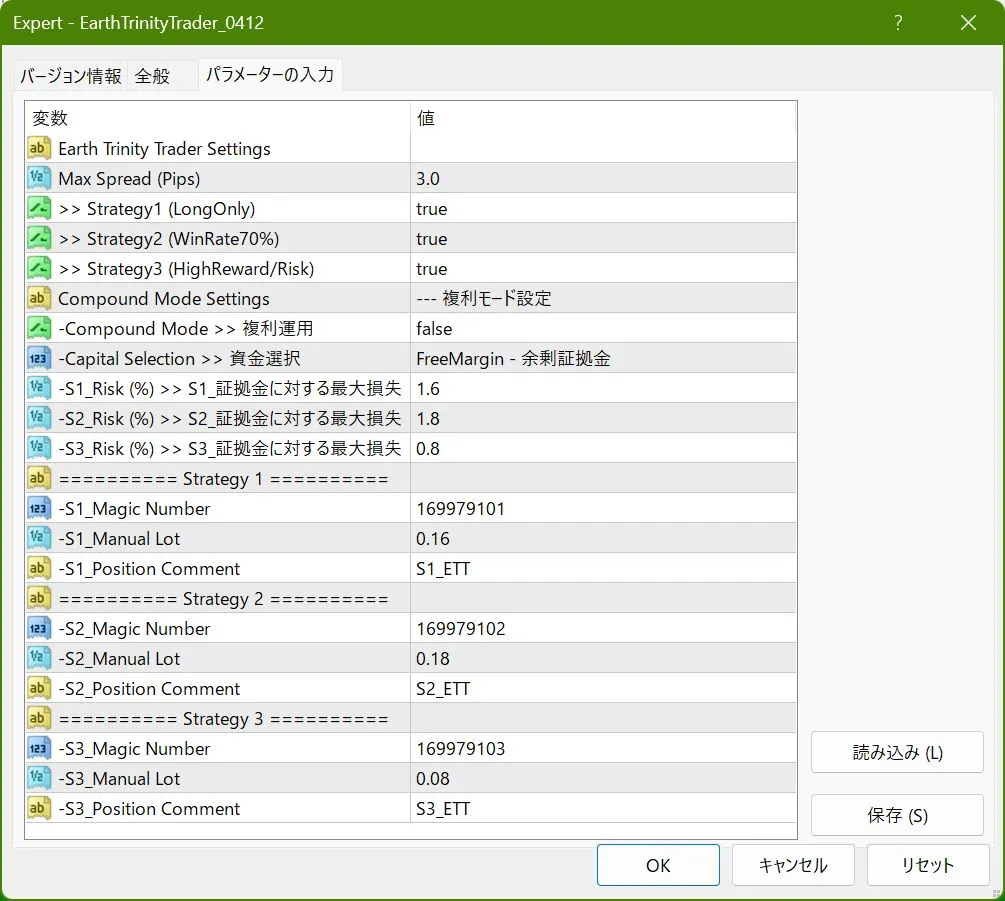Select the S1_Risk (%) value field 1.6
This screenshot has height=901, width=1005.
click(x=428, y=389)
